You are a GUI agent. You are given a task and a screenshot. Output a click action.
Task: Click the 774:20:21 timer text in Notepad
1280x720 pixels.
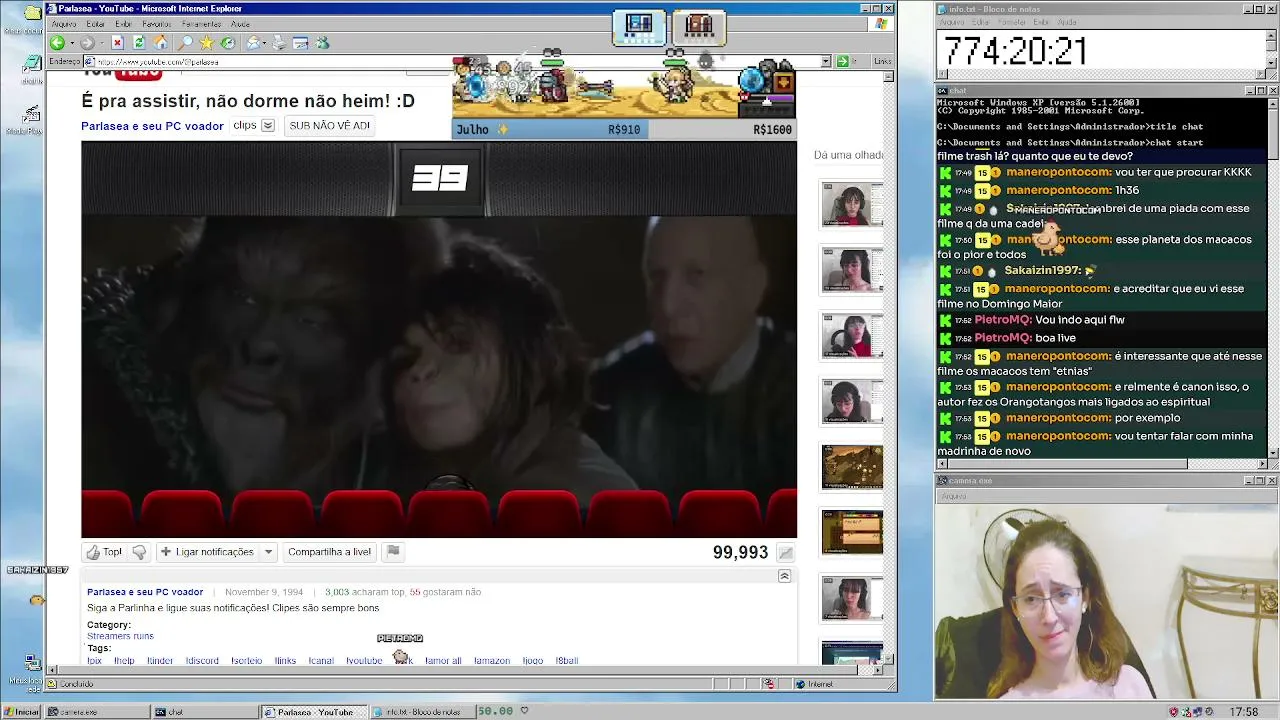click(x=1015, y=51)
